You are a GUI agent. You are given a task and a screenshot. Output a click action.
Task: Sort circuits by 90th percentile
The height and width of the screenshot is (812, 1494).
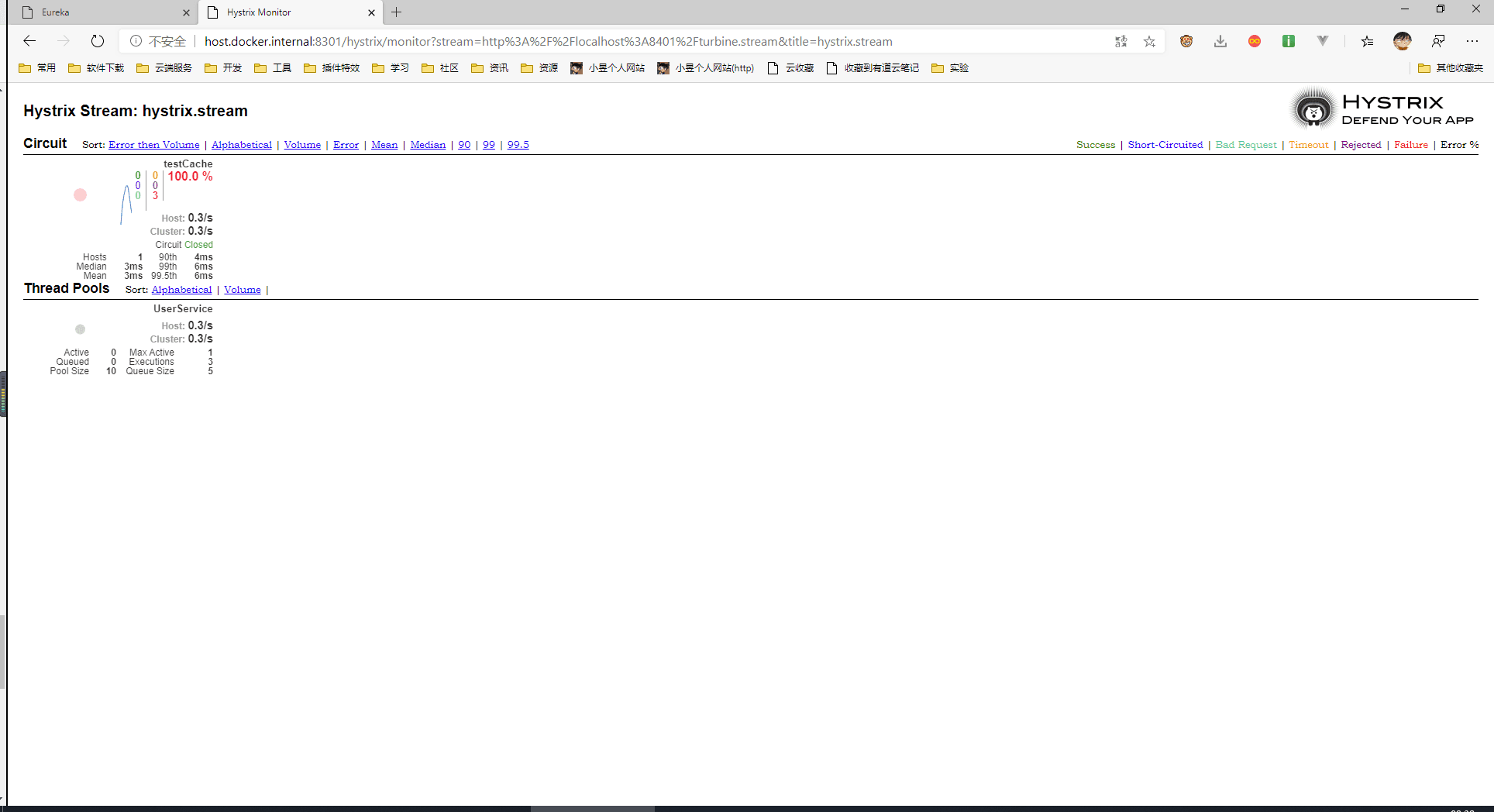464,145
